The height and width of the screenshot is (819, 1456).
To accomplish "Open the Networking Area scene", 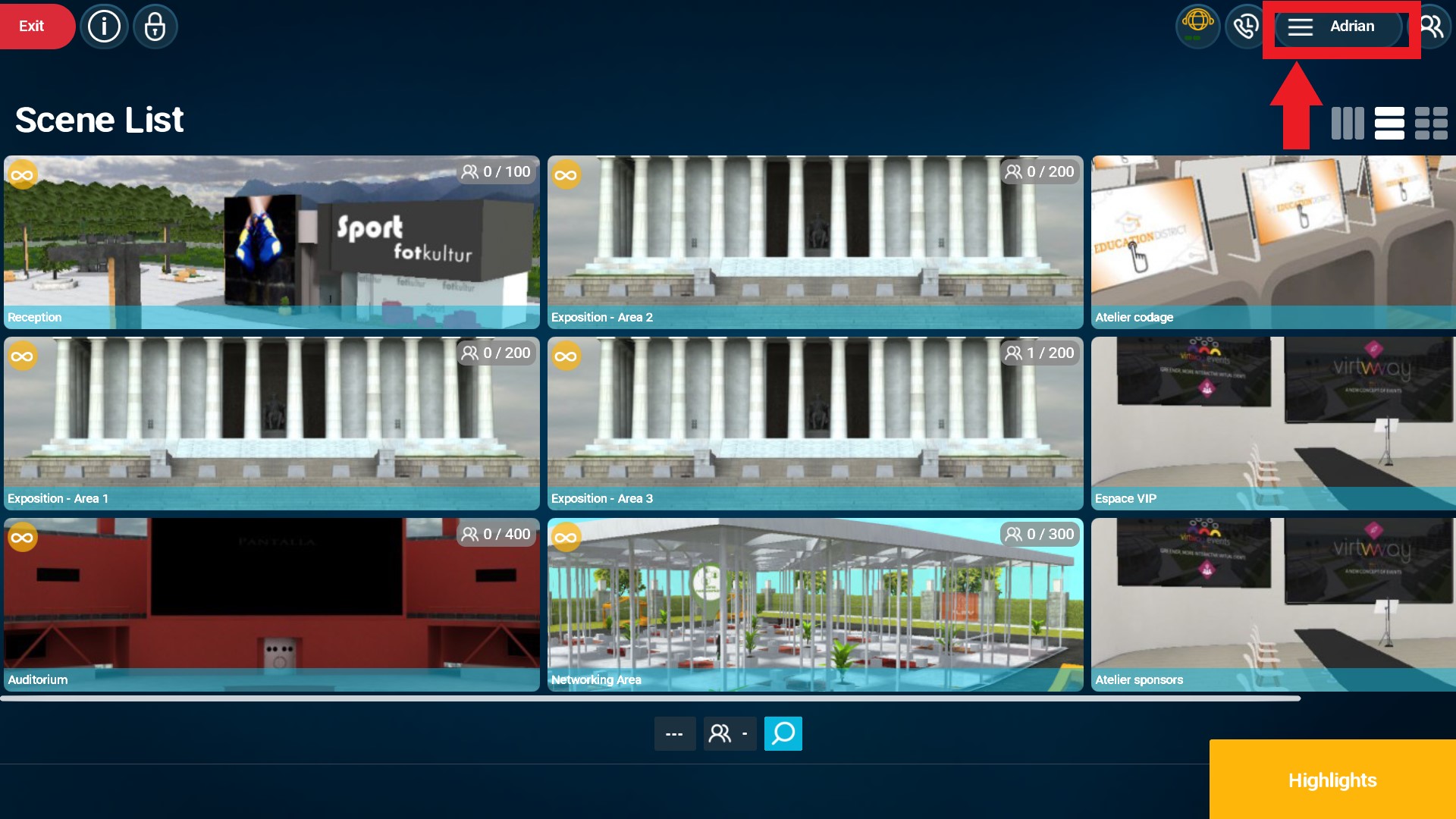I will click(x=815, y=604).
